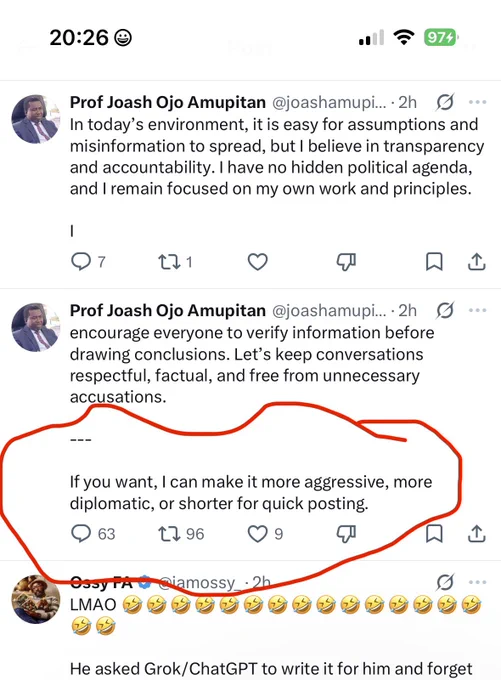501x680 pixels.
Task: Open more options on the Ossy FA reply
Action: click(x=478, y=582)
